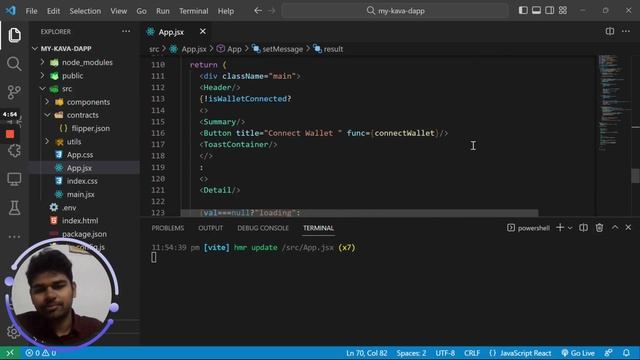Go back in navigation history
640x360 pixels.
pos(258,11)
